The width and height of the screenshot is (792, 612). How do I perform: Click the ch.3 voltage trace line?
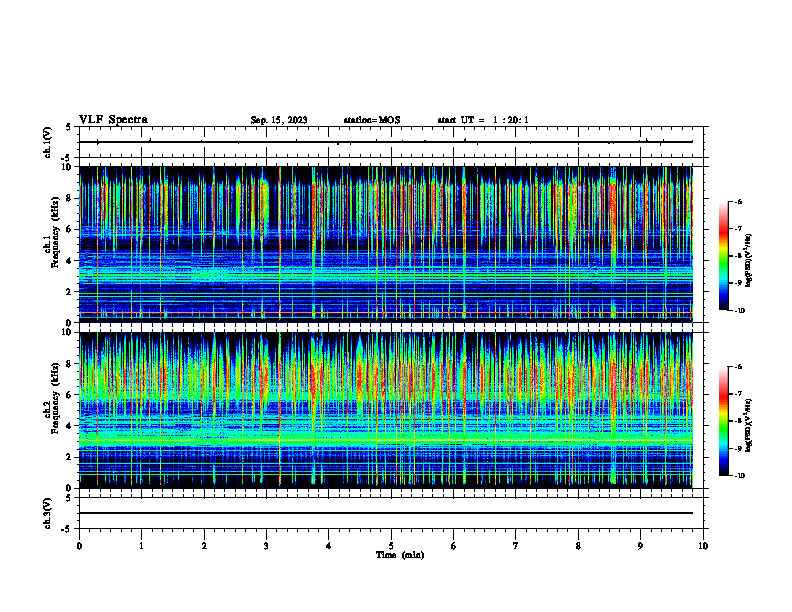pos(386,513)
